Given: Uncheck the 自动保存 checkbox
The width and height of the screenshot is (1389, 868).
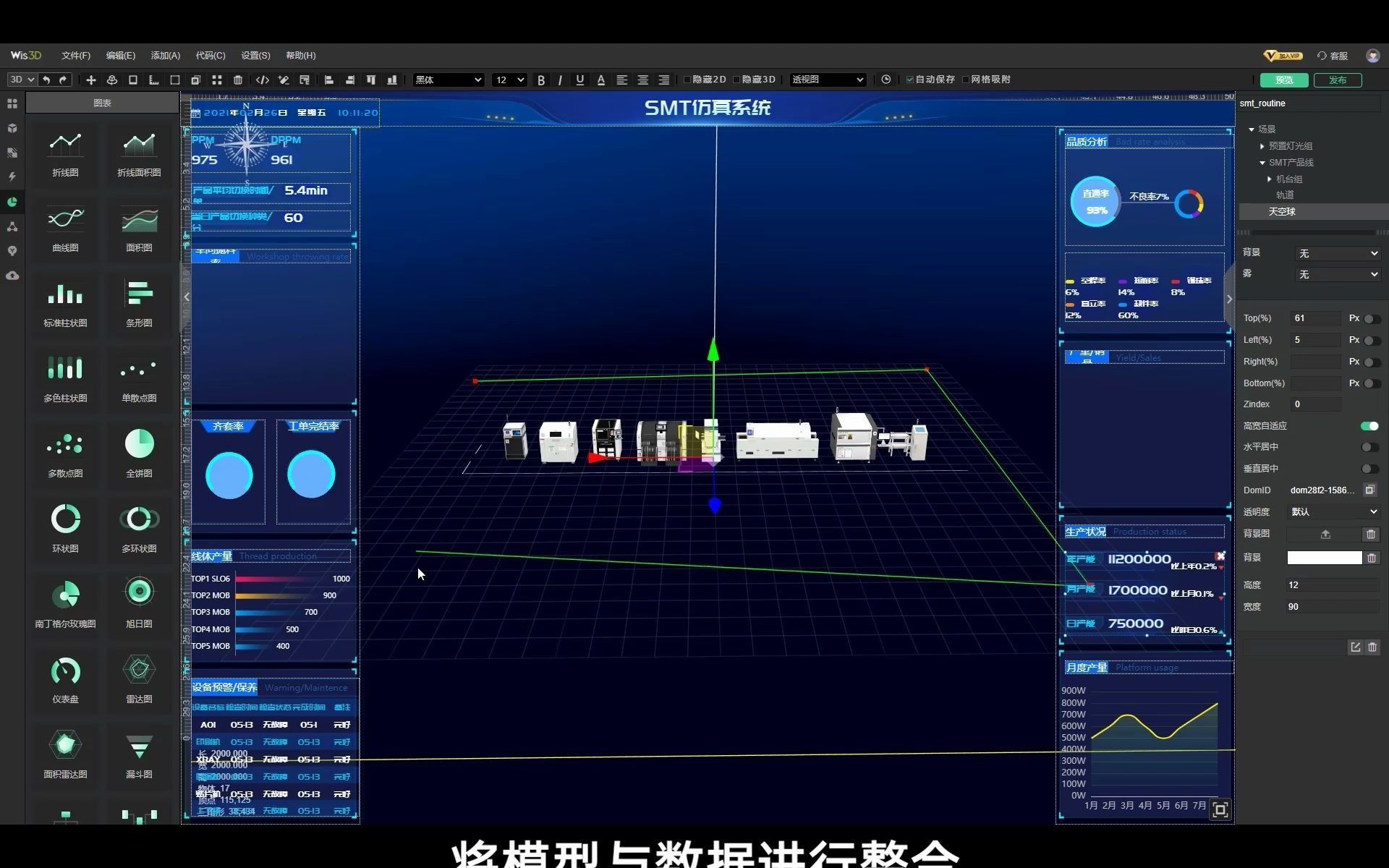Looking at the screenshot, I should 910,80.
